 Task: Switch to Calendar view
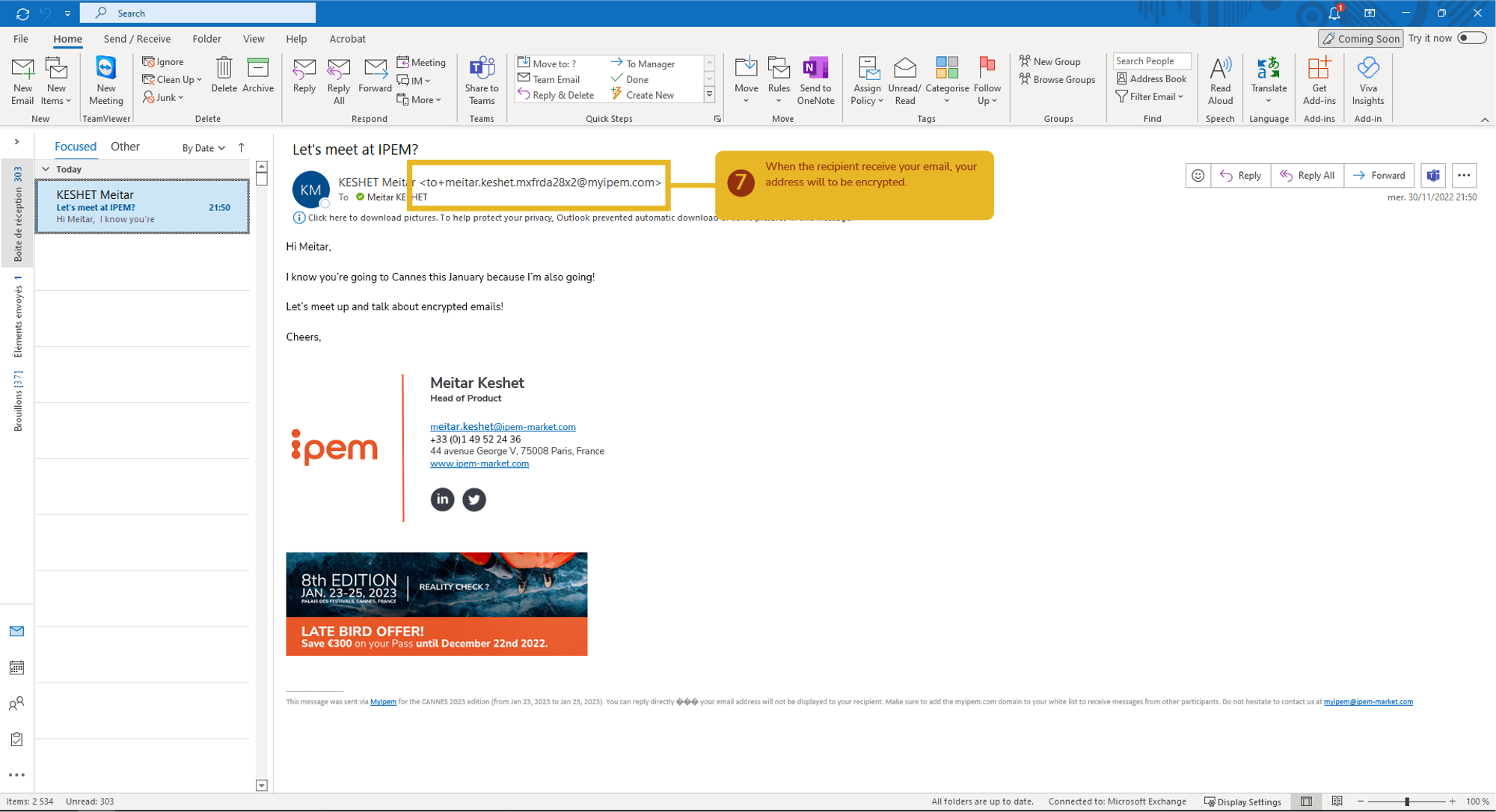16,668
